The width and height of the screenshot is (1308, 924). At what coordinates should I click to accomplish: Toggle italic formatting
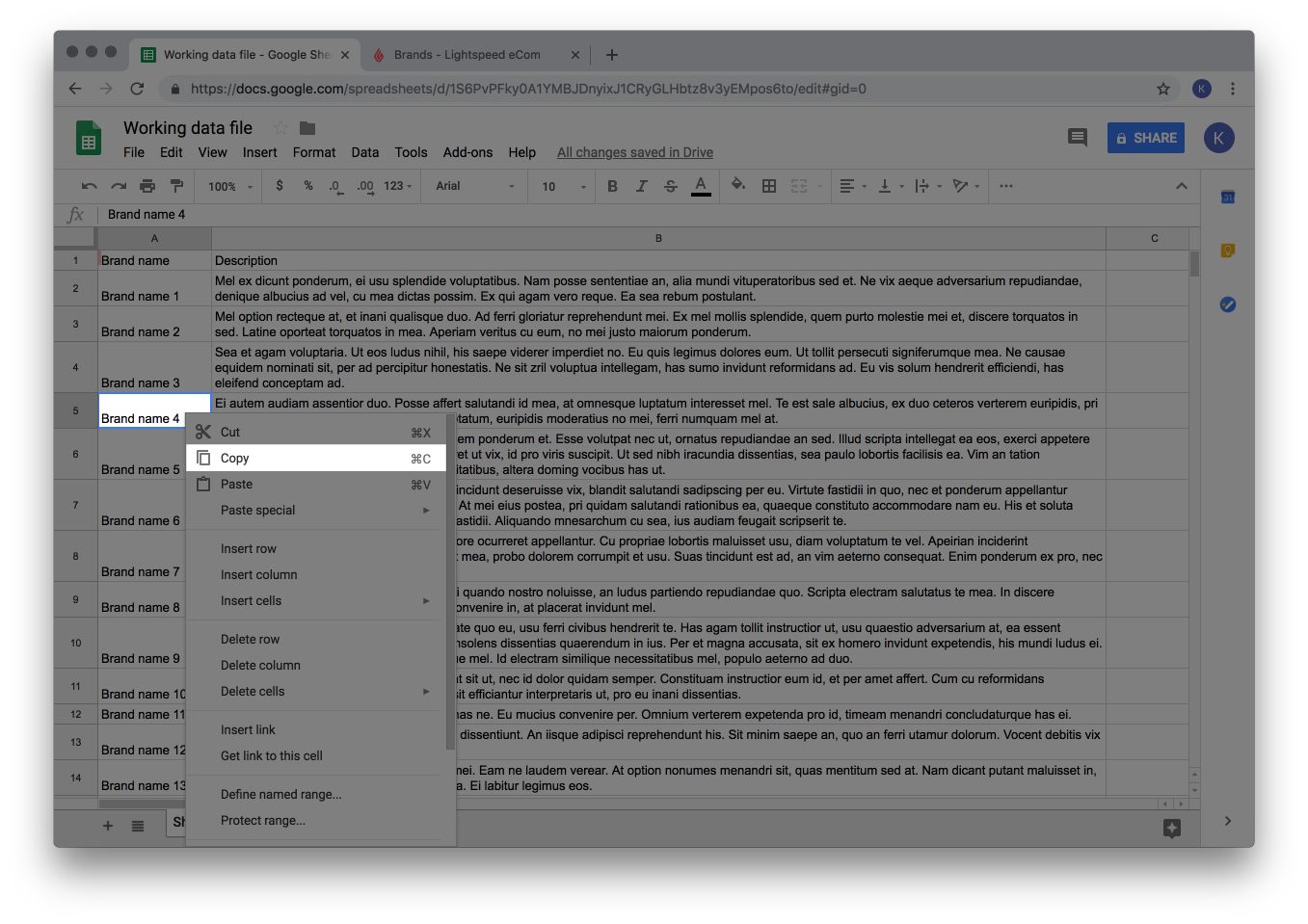[641, 186]
